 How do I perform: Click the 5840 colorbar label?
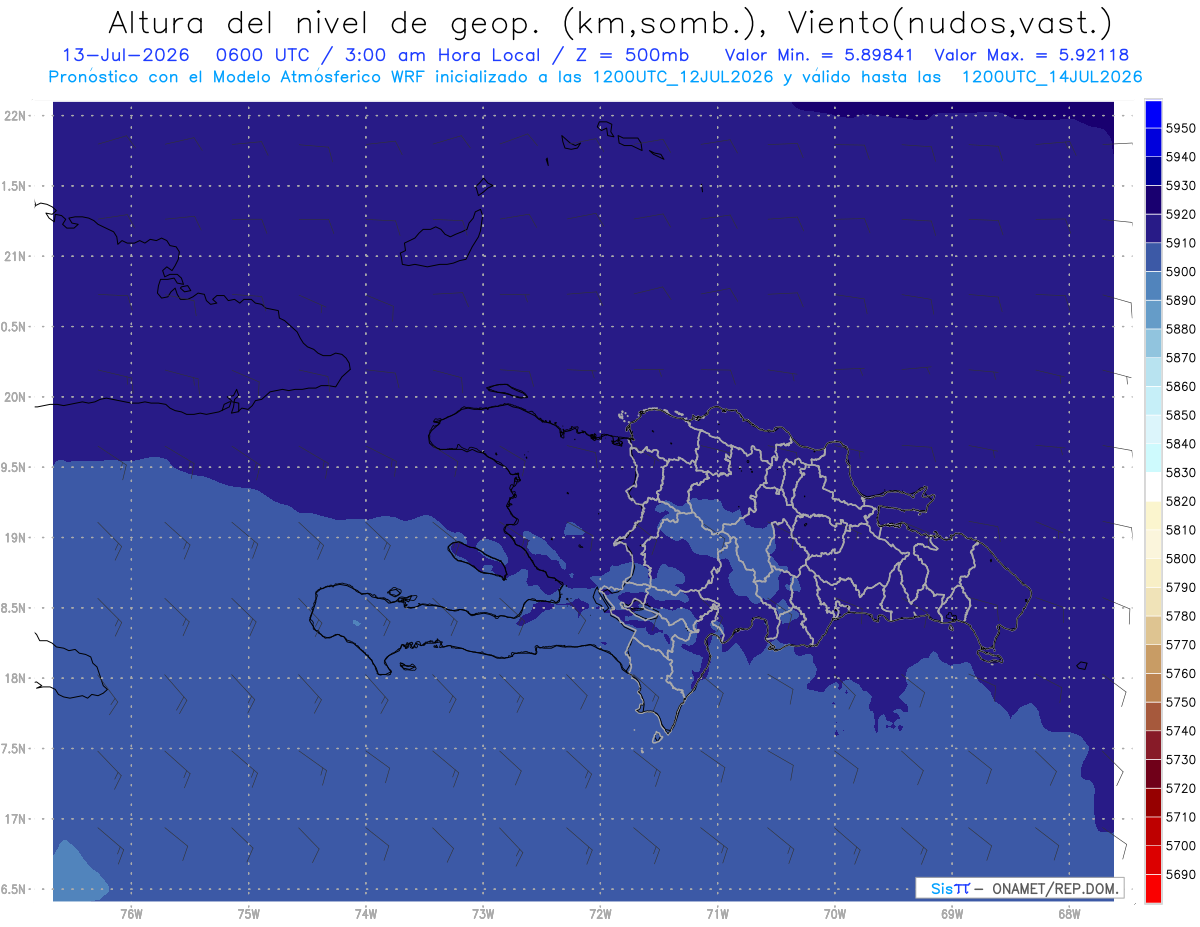point(1180,444)
